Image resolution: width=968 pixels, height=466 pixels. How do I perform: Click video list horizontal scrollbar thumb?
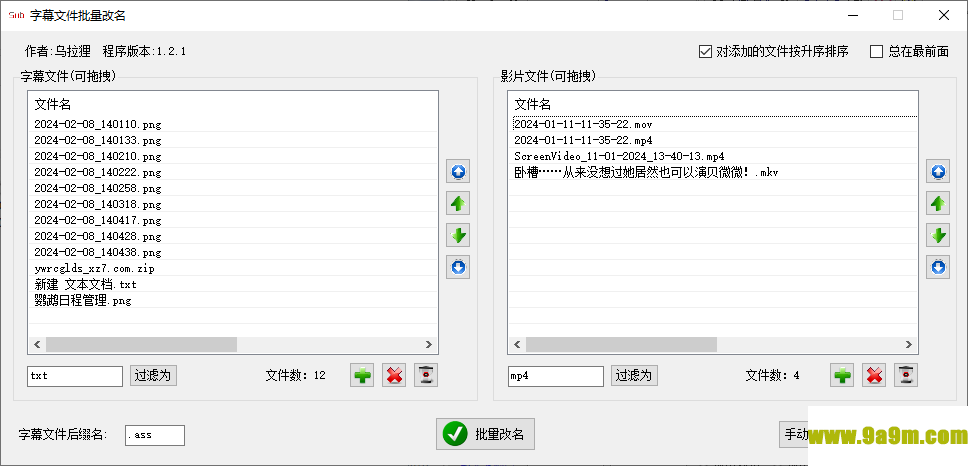[622, 344]
